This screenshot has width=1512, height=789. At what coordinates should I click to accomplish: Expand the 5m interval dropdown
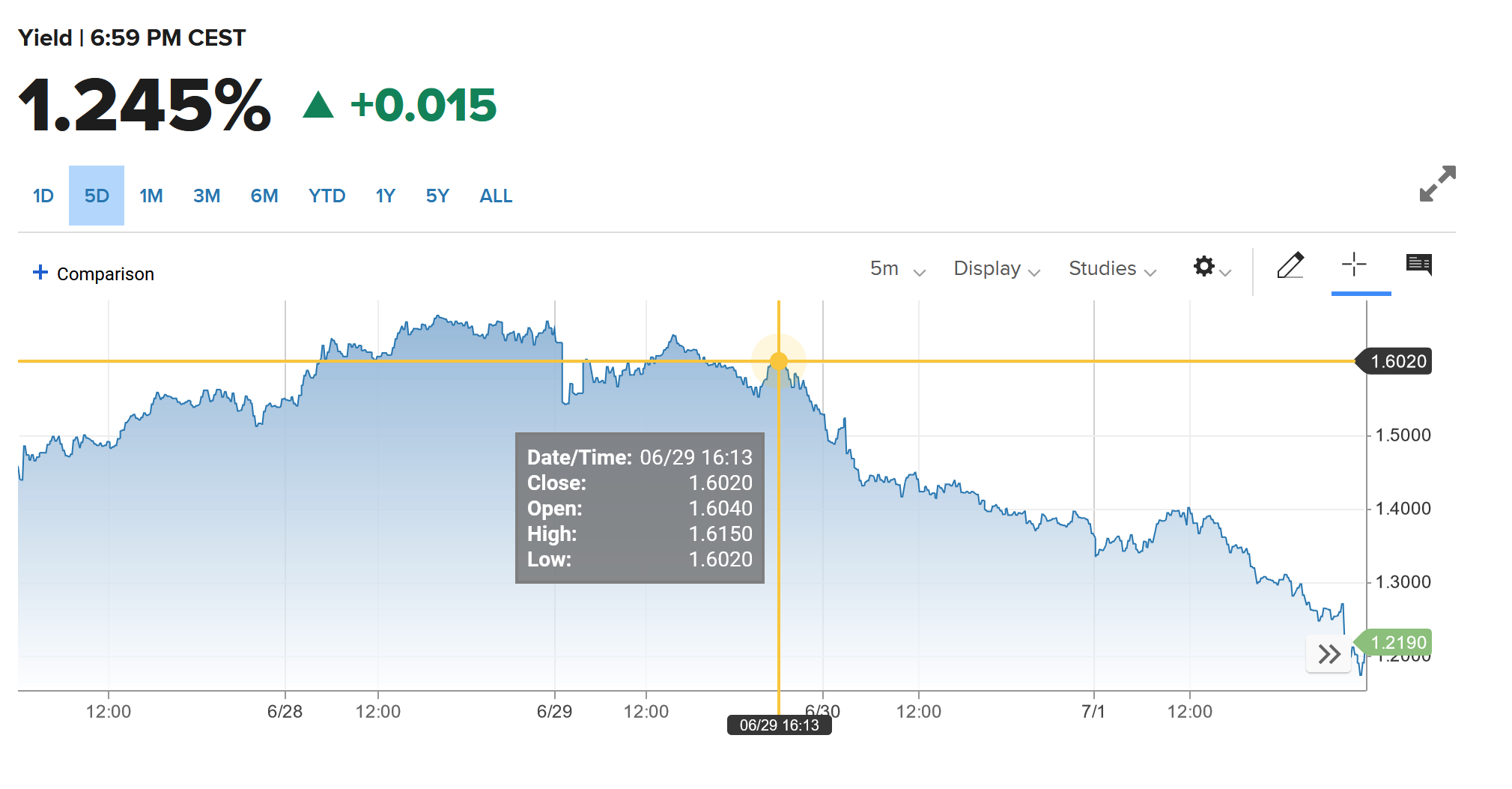coord(897,269)
